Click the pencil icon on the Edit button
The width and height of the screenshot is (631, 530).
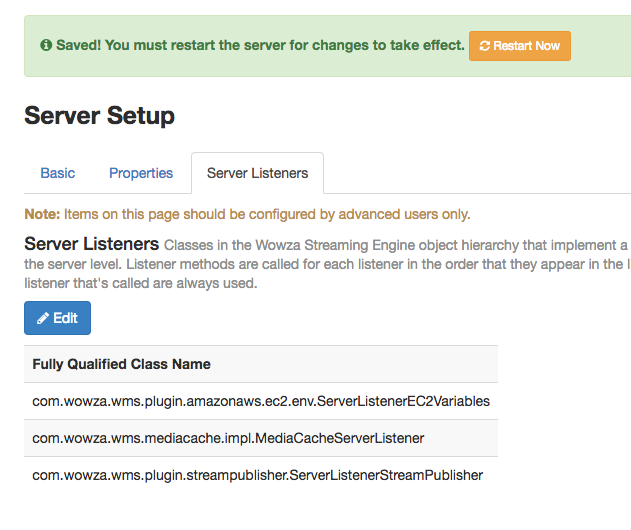click(42, 318)
